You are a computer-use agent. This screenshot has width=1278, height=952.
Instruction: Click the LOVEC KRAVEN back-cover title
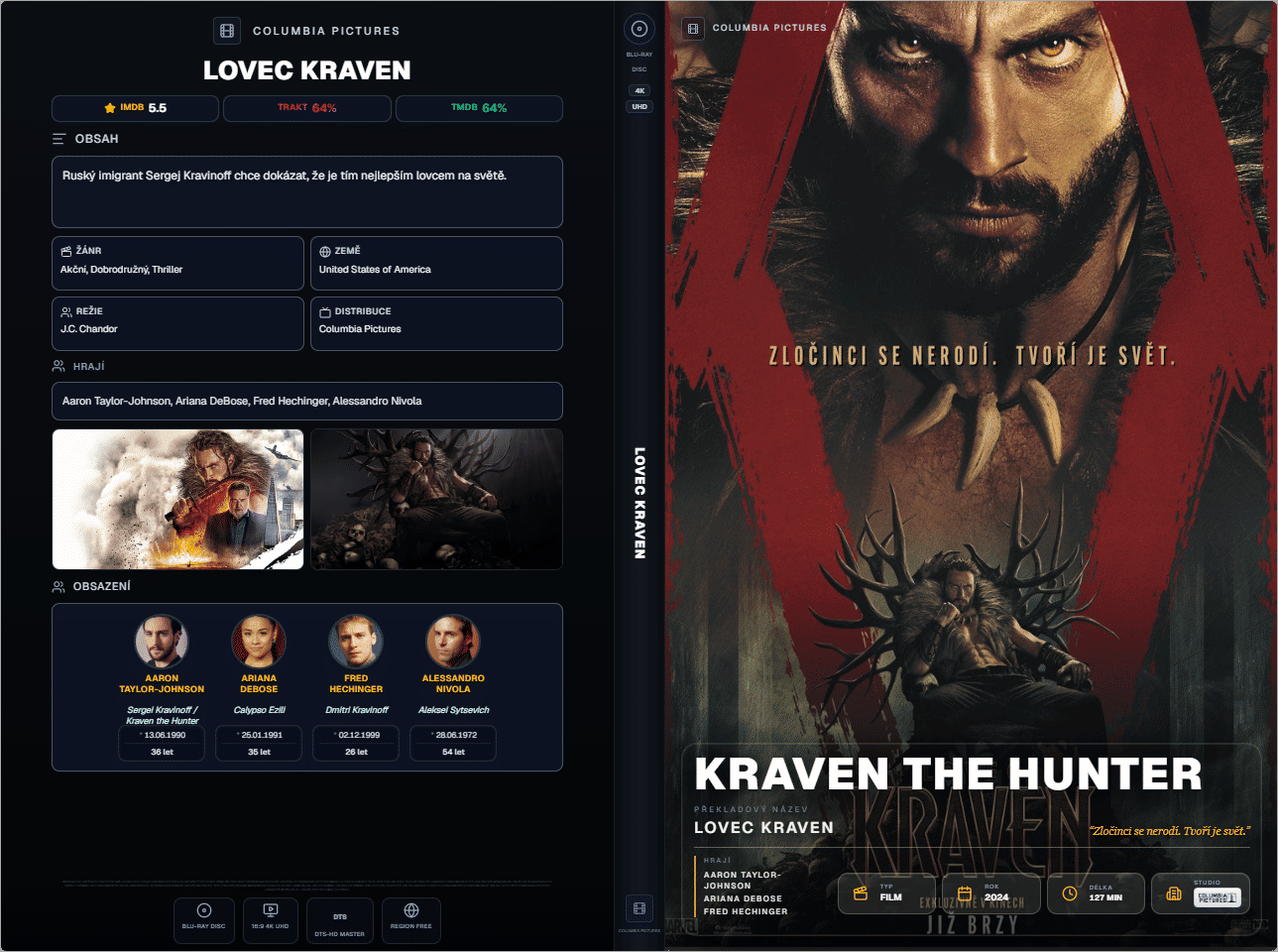[307, 70]
